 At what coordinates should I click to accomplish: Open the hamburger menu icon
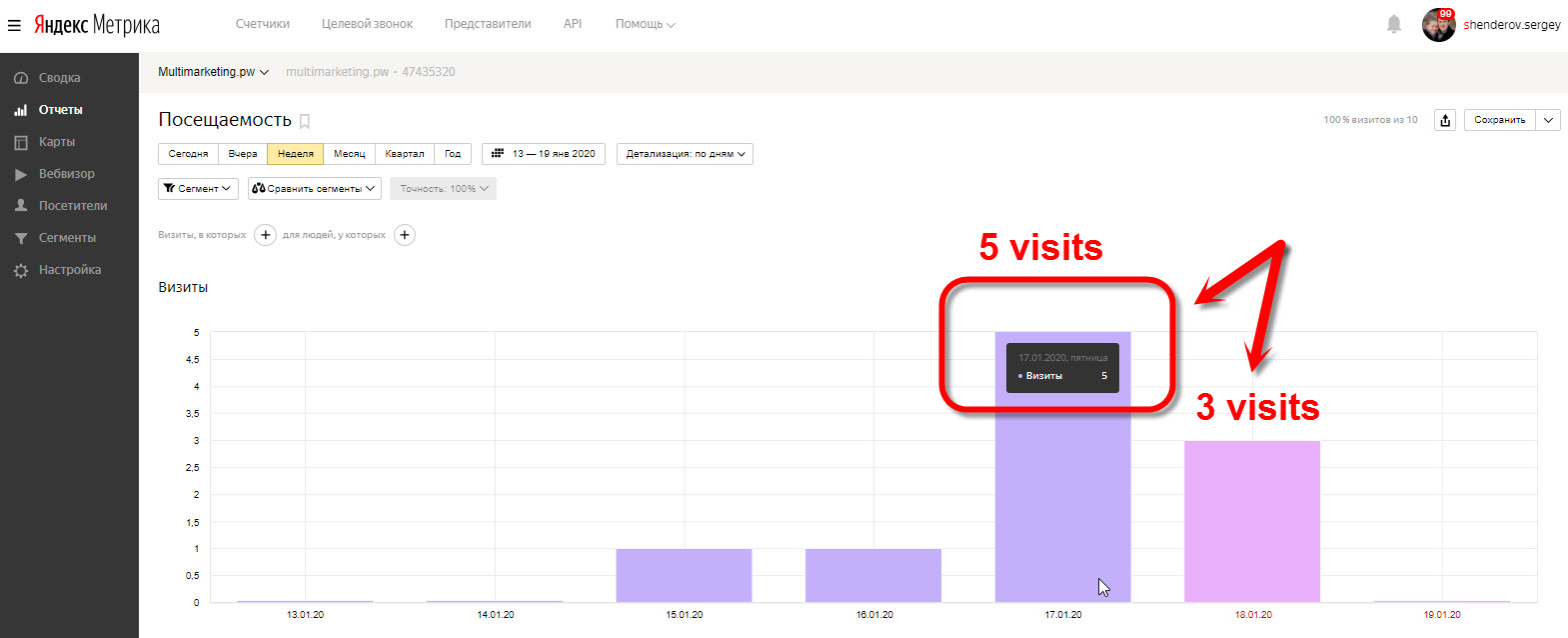click(14, 25)
